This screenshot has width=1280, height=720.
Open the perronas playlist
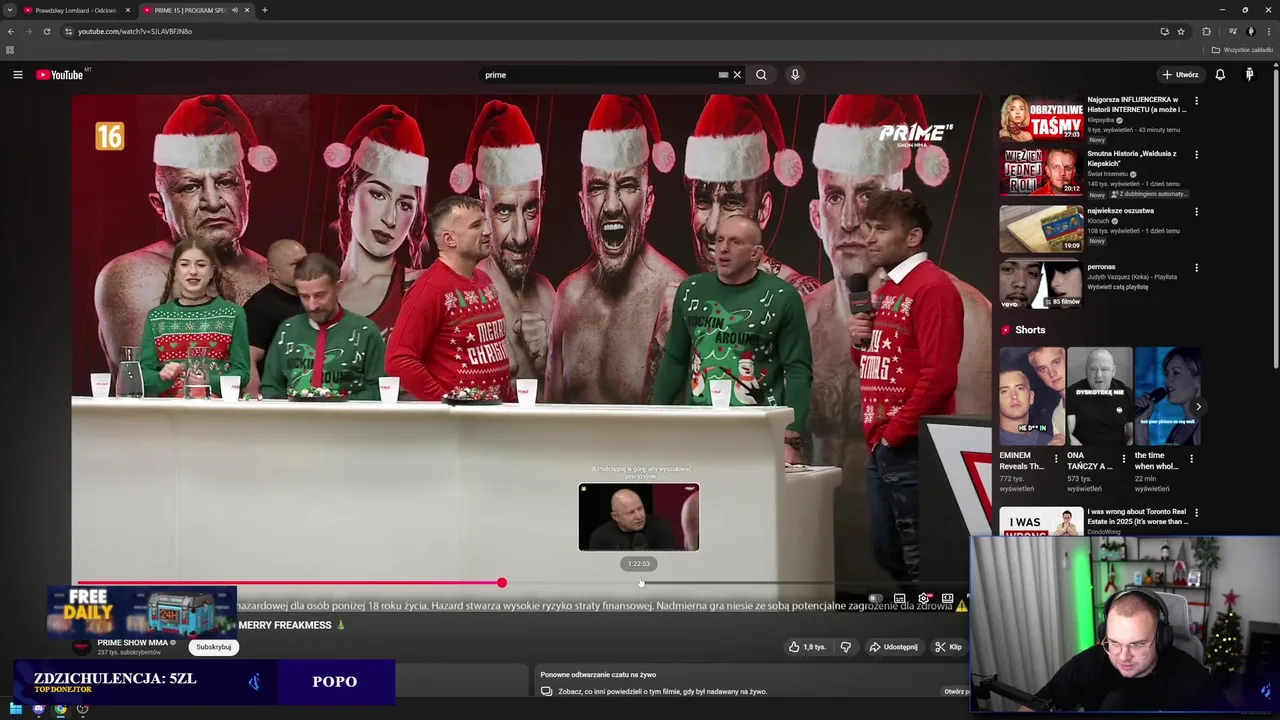point(1101,267)
